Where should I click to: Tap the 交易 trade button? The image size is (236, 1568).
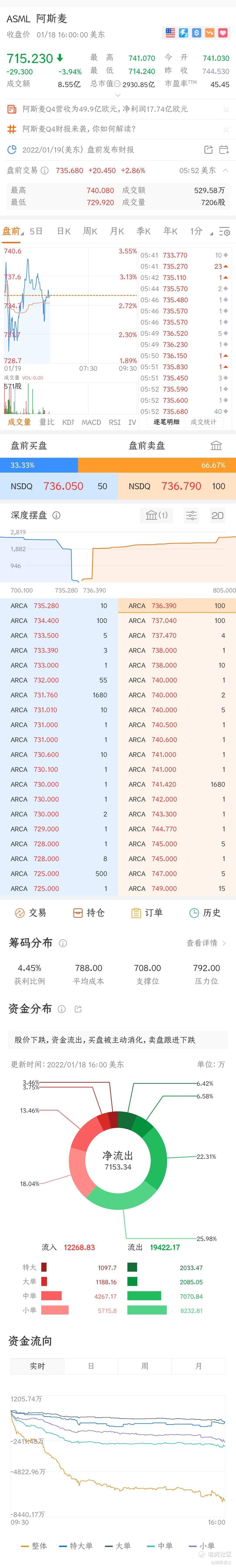(x=30, y=912)
